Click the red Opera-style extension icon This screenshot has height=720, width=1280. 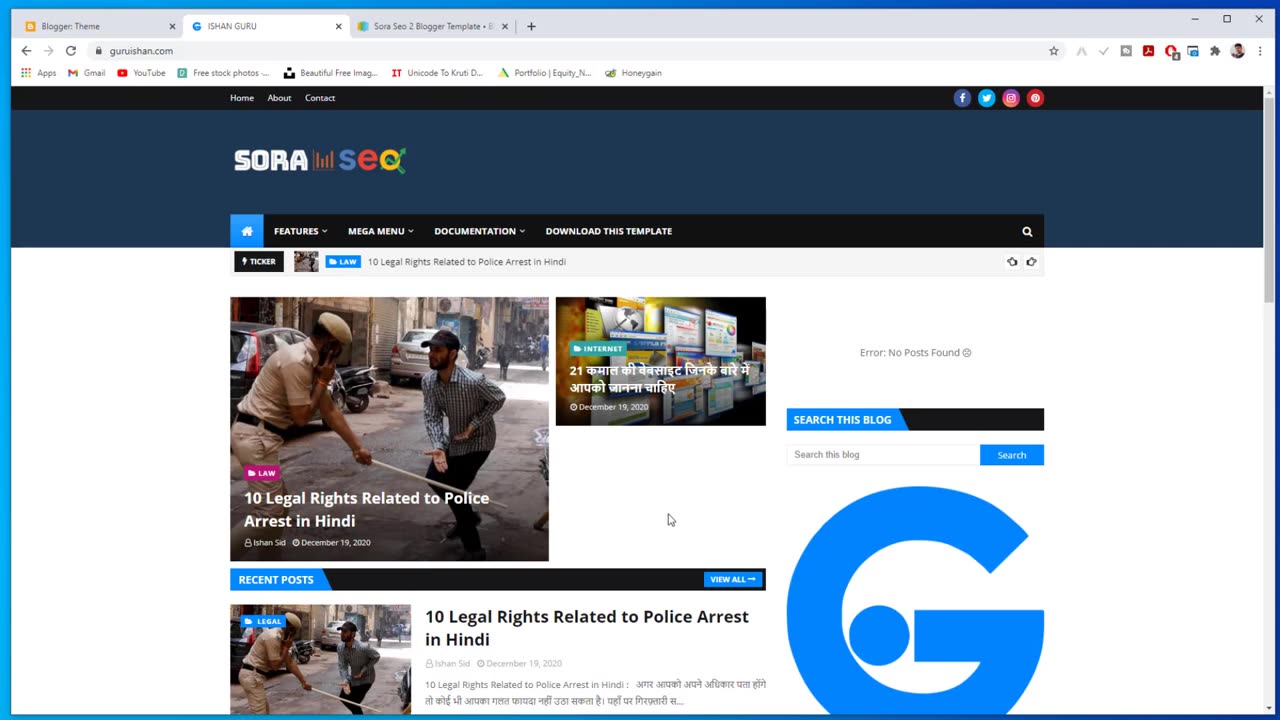(x=1171, y=51)
